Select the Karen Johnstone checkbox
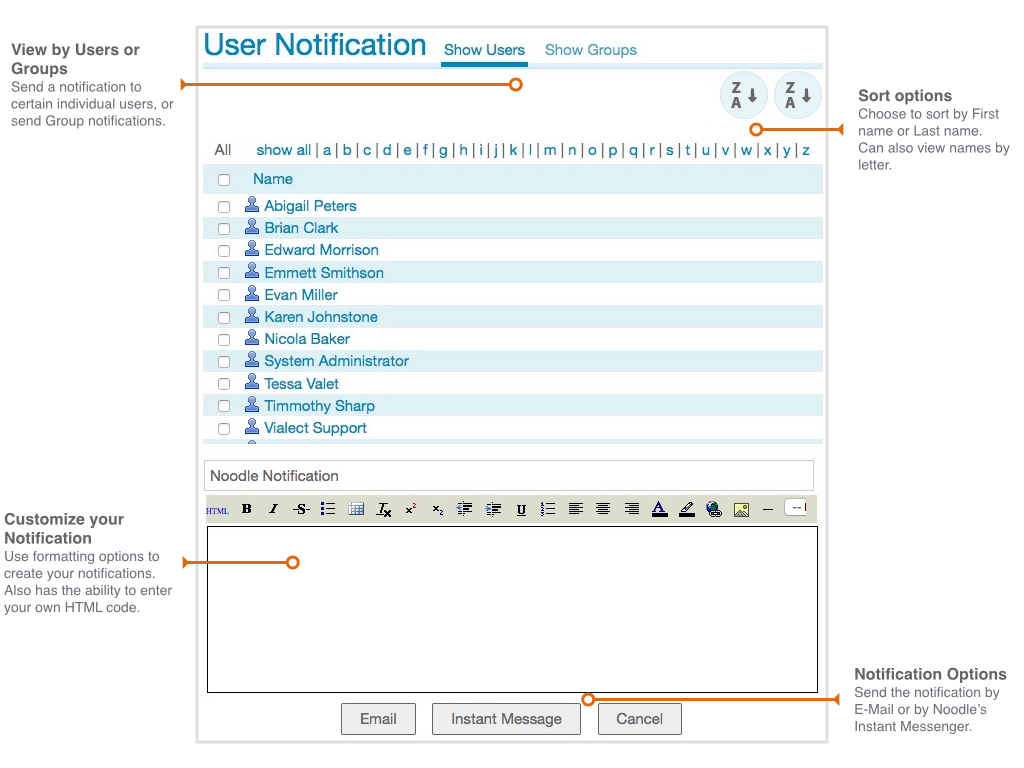This screenshot has height=768, width=1024. tap(224, 317)
